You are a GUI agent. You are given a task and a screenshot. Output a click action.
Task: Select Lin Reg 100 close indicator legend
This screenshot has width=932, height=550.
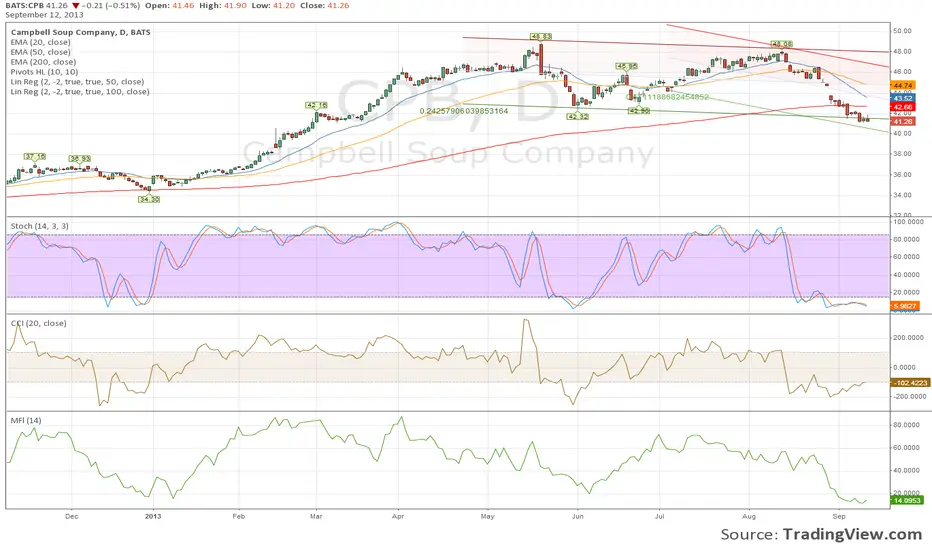click(80, 92)
